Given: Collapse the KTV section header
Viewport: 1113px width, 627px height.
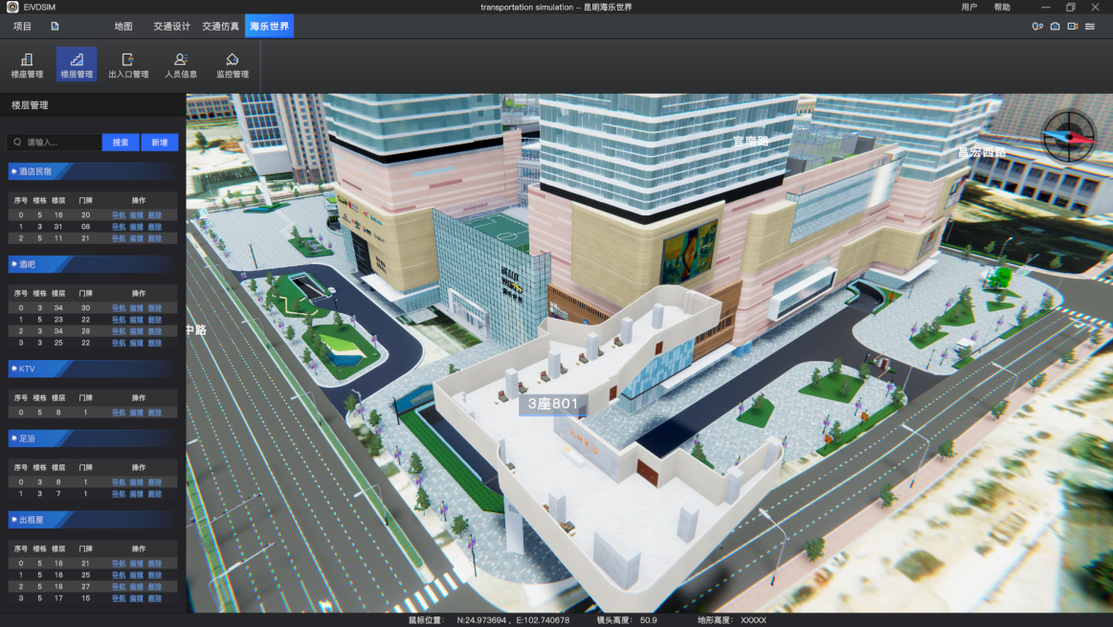Looking at the screenshot, I should click(92, 369).
